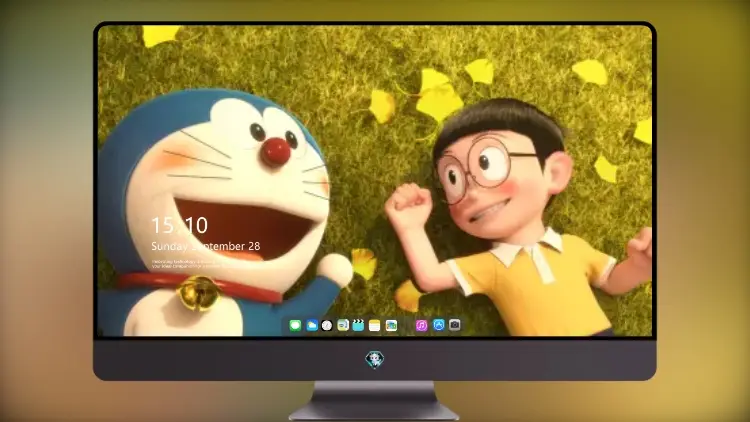The width and height of the screenshot is (750, 422).
Task: Open the clapperboard video app in dock
Action: pos(358,326)
